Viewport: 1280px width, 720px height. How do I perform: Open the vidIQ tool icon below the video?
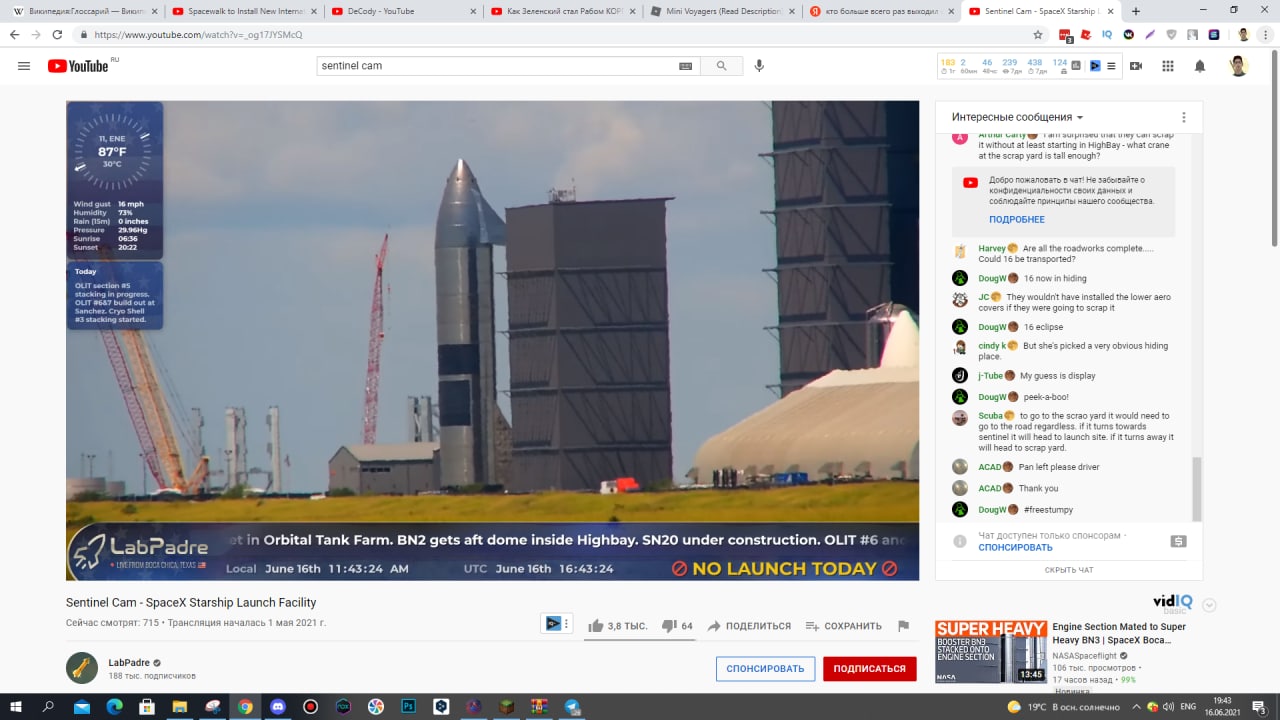(553, 623)
